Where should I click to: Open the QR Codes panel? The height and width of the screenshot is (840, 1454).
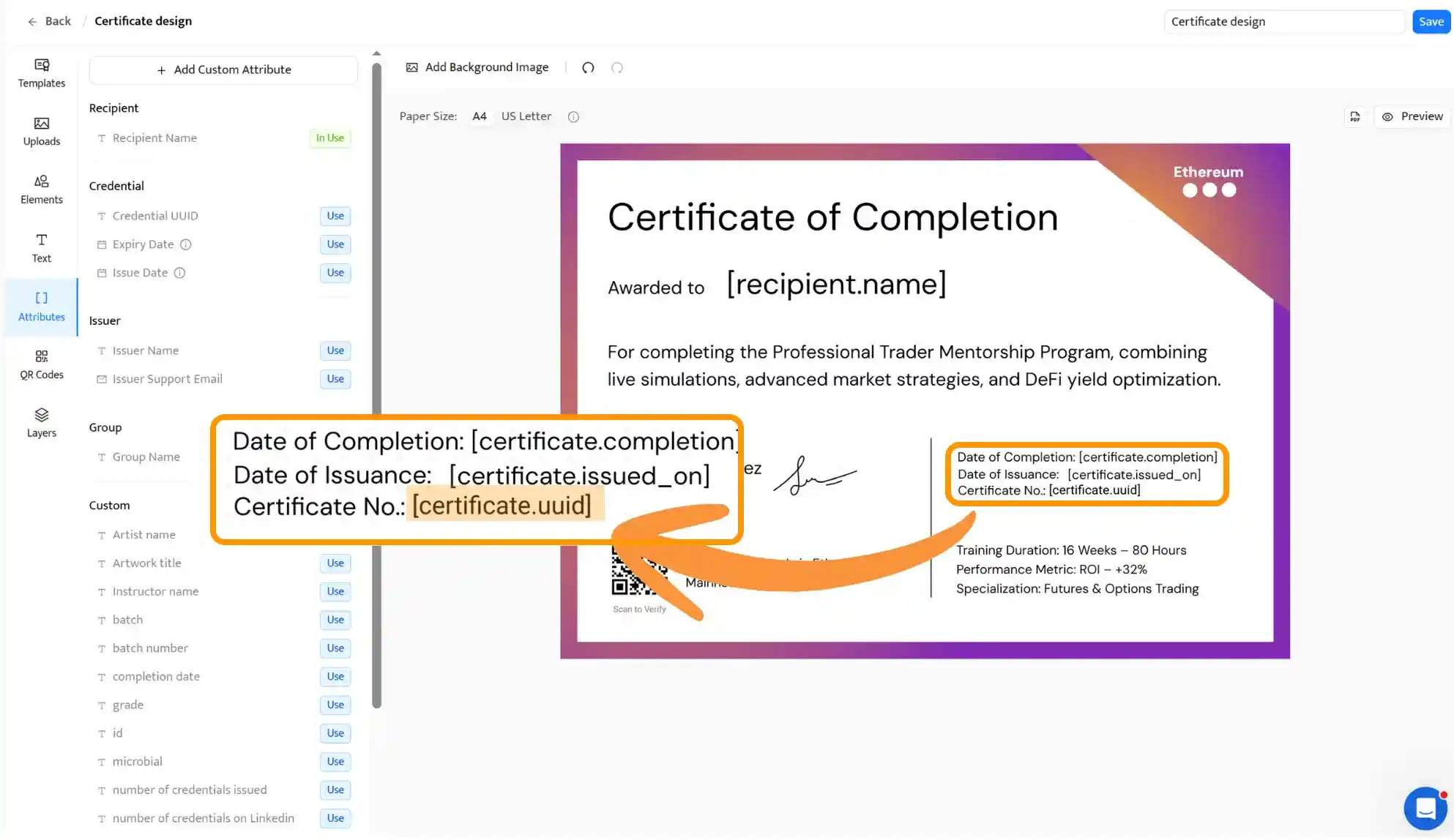[x=41, y=364]
